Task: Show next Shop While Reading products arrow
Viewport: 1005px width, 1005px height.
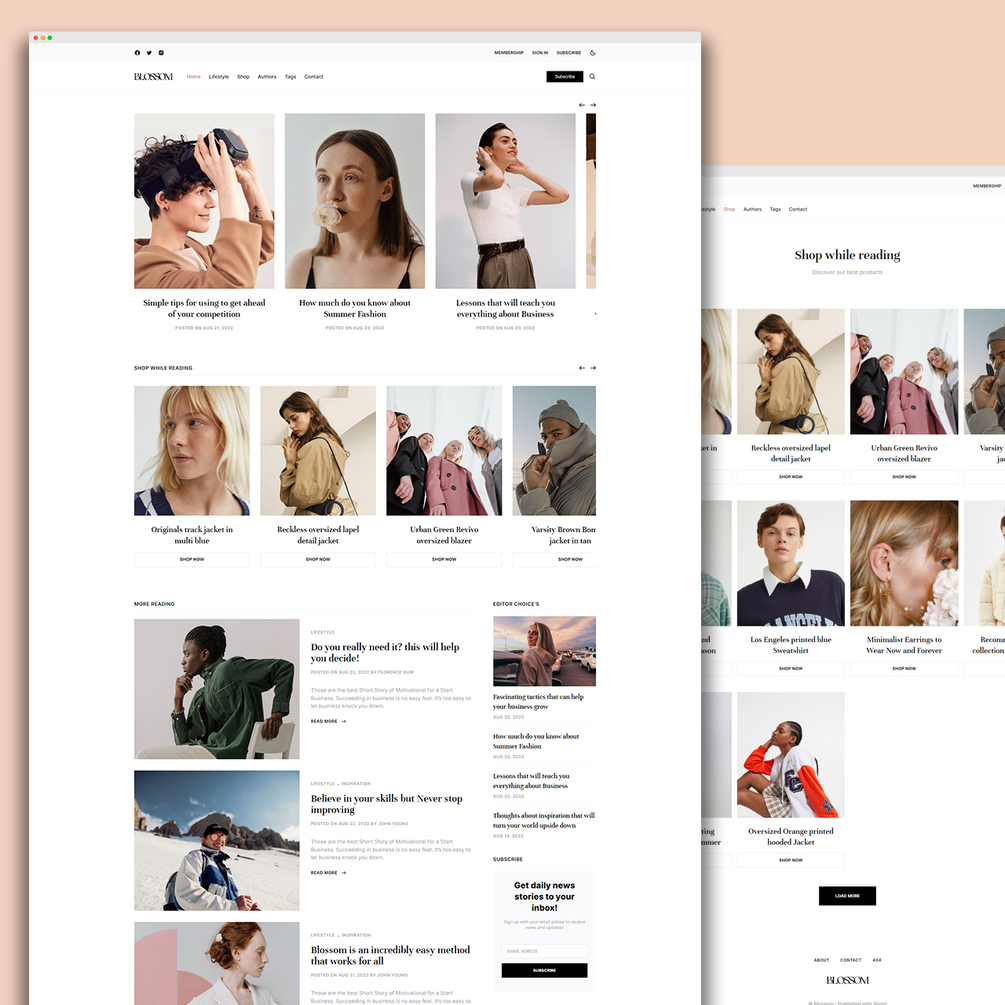Action: [593, 368]
